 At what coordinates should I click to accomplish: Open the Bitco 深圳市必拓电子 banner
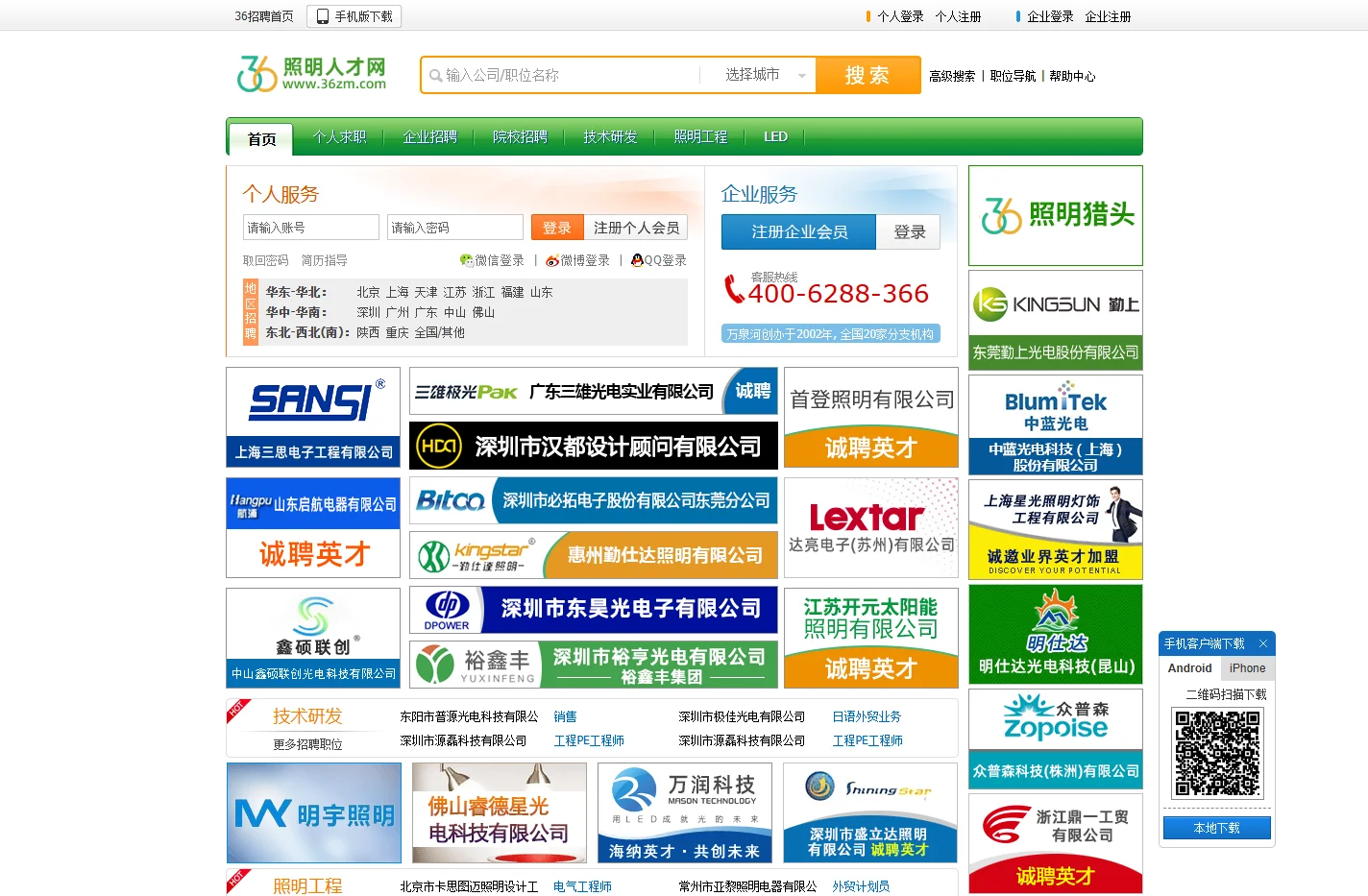coord(594,500)
